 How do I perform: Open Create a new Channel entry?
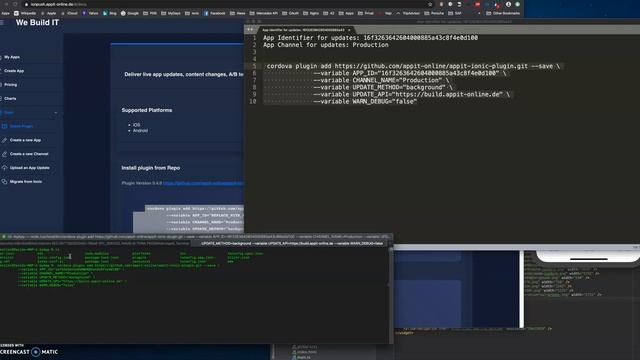point(29,154)
